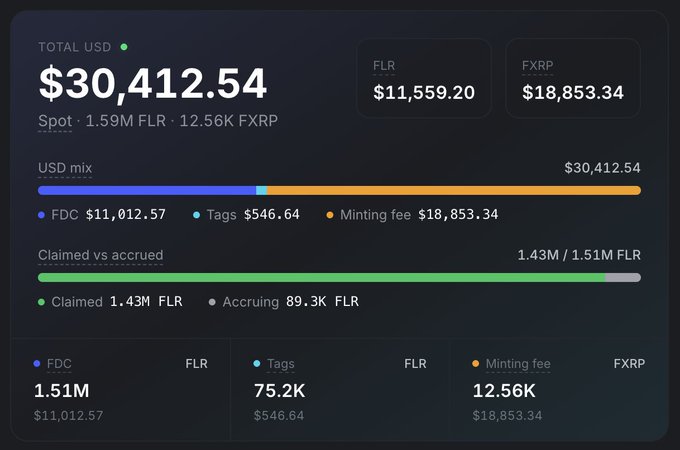Click the USD mix underlined label
The width and height of the screenshot is (680, 450).
pos(65,168)
